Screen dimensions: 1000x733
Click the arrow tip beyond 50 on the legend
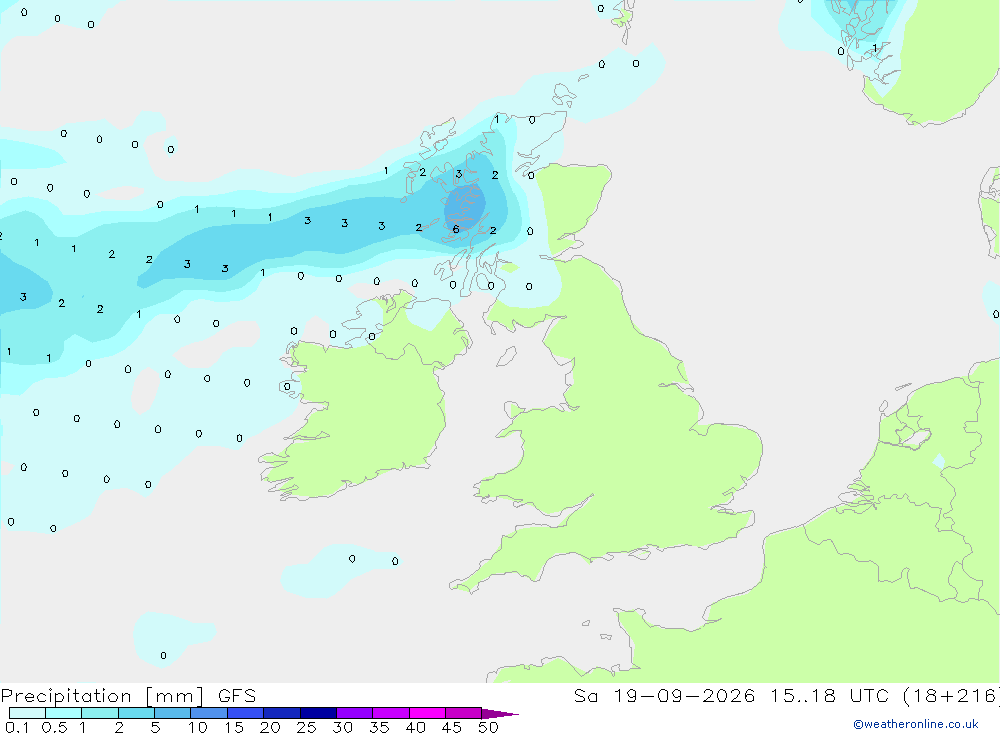pyautogui.click(x=500, y=714)
